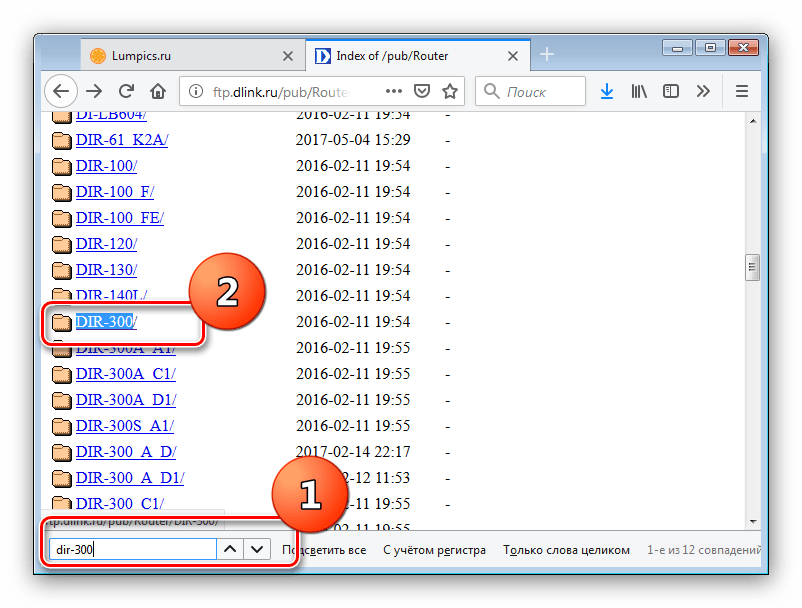
Task: Bookmark this page with the star icon
Action: click(450, 91)
